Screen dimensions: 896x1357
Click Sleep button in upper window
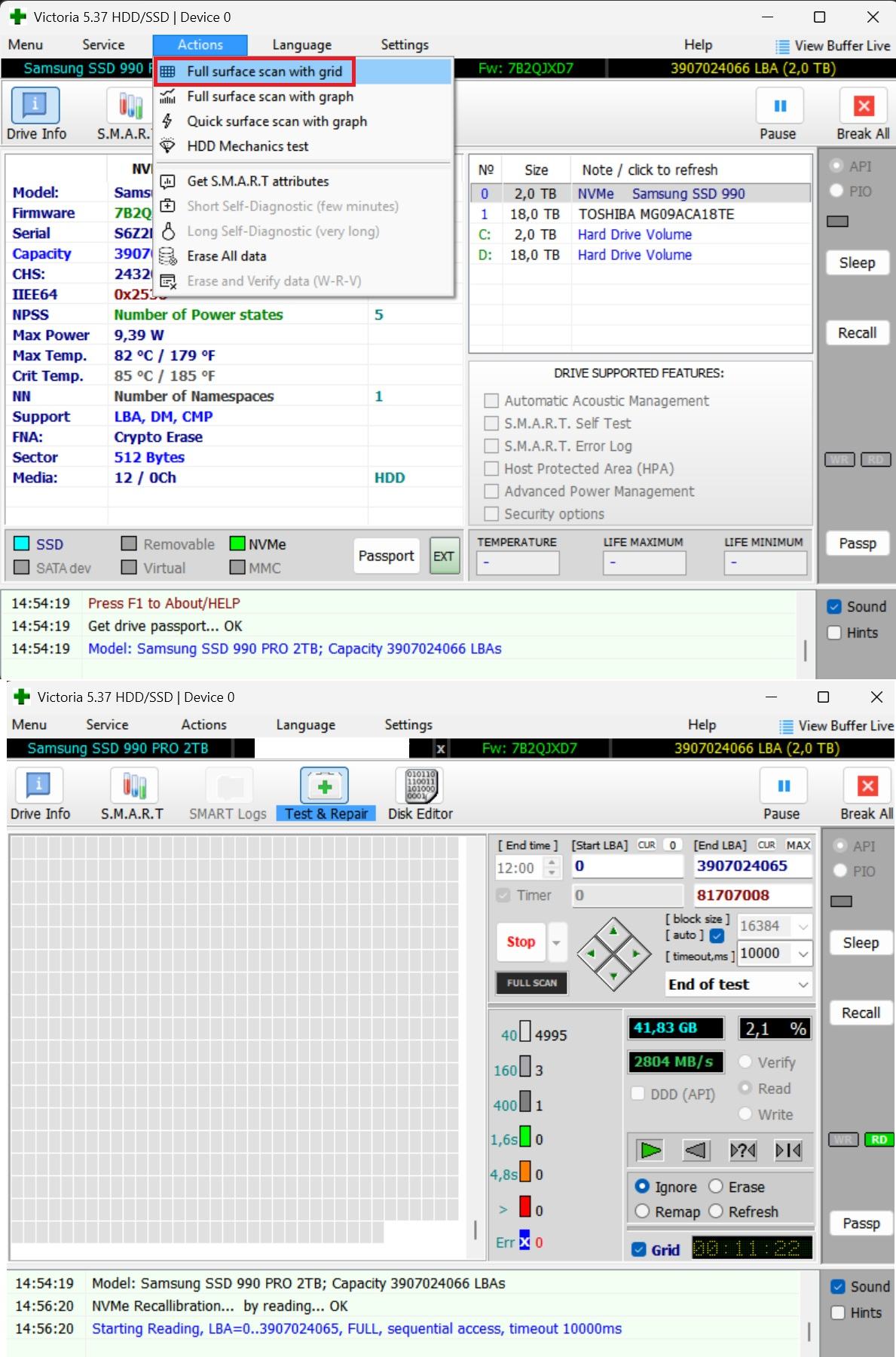[x=858, y=263]
